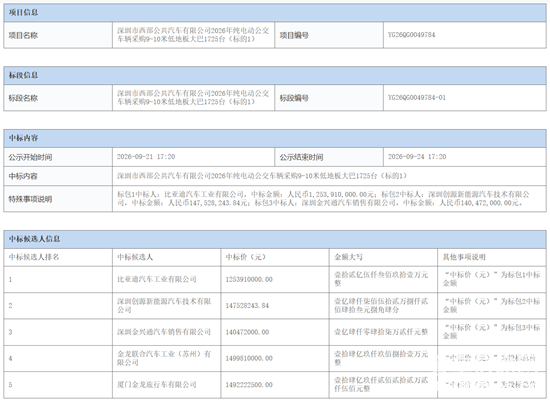550x402 pixels.
Task: Click the section name value beside 标段名称
Action: [193, 98]
